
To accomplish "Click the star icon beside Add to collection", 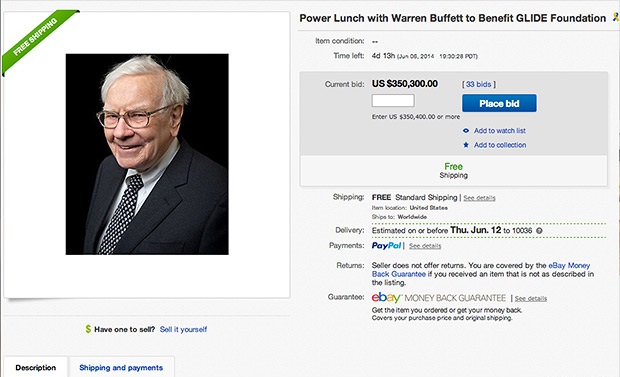I will tap(466, 145).
